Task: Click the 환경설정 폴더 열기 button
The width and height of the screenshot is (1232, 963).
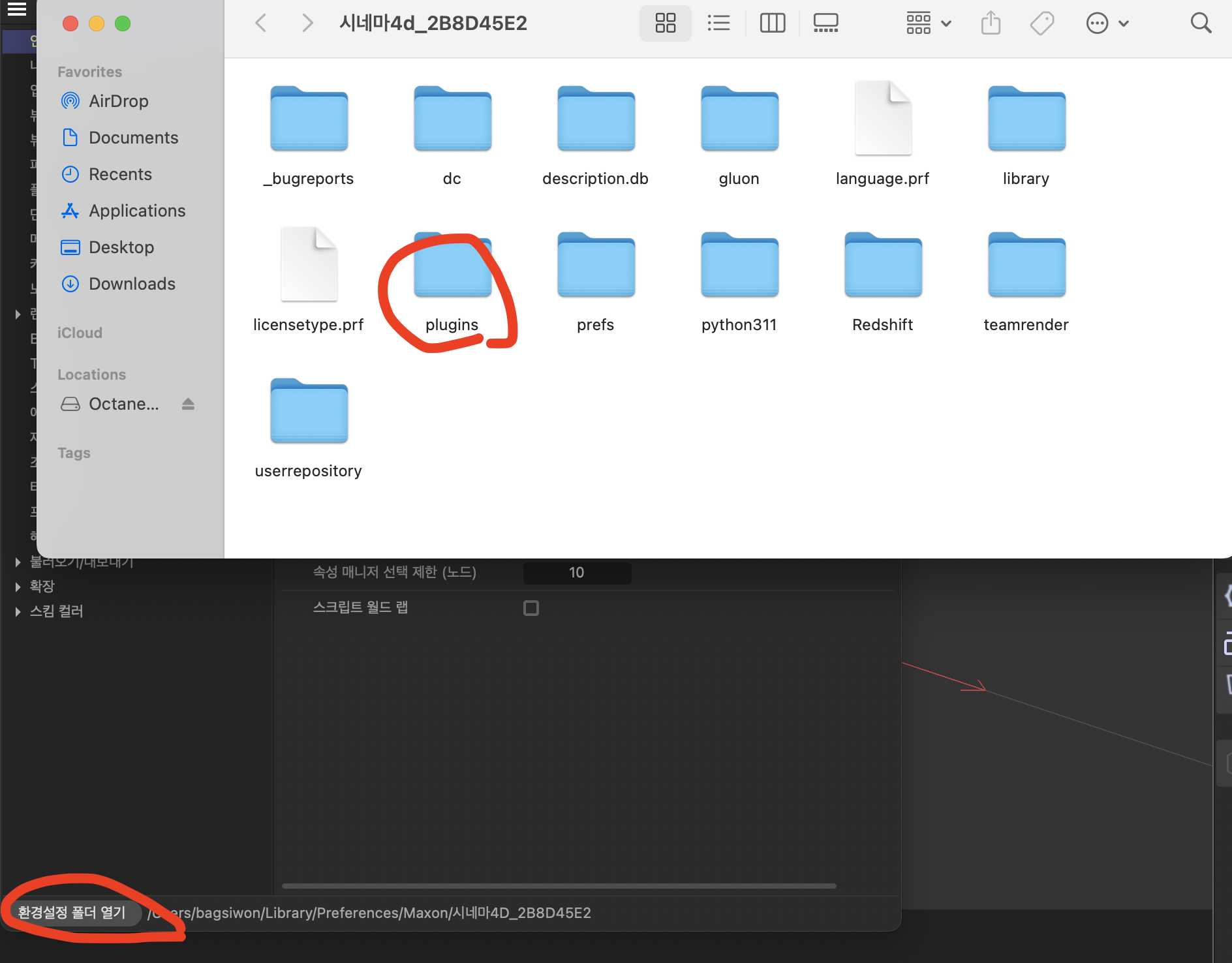Action: [72, 912]
